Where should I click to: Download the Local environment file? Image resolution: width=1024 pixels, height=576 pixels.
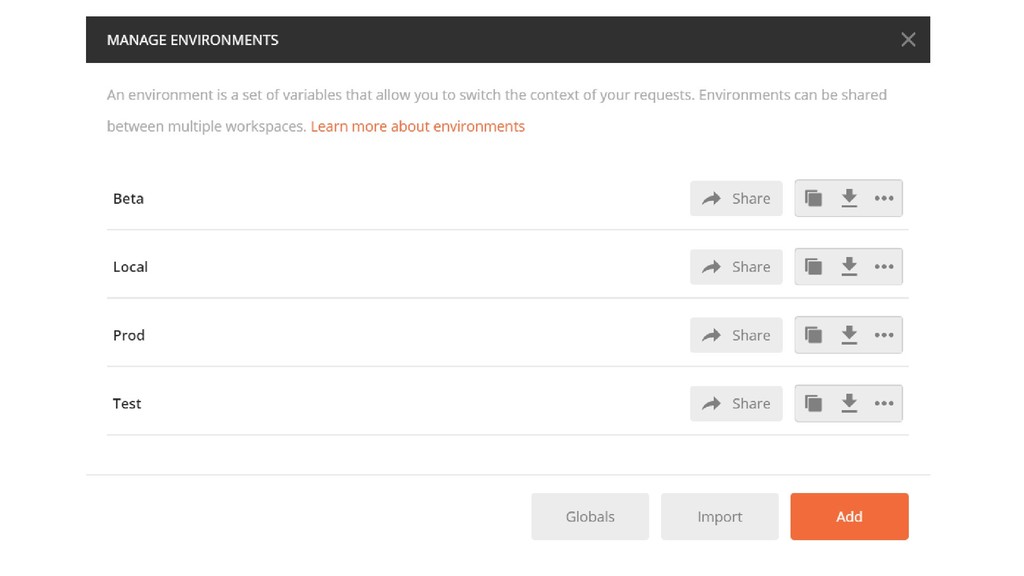[x=849, y=266]
